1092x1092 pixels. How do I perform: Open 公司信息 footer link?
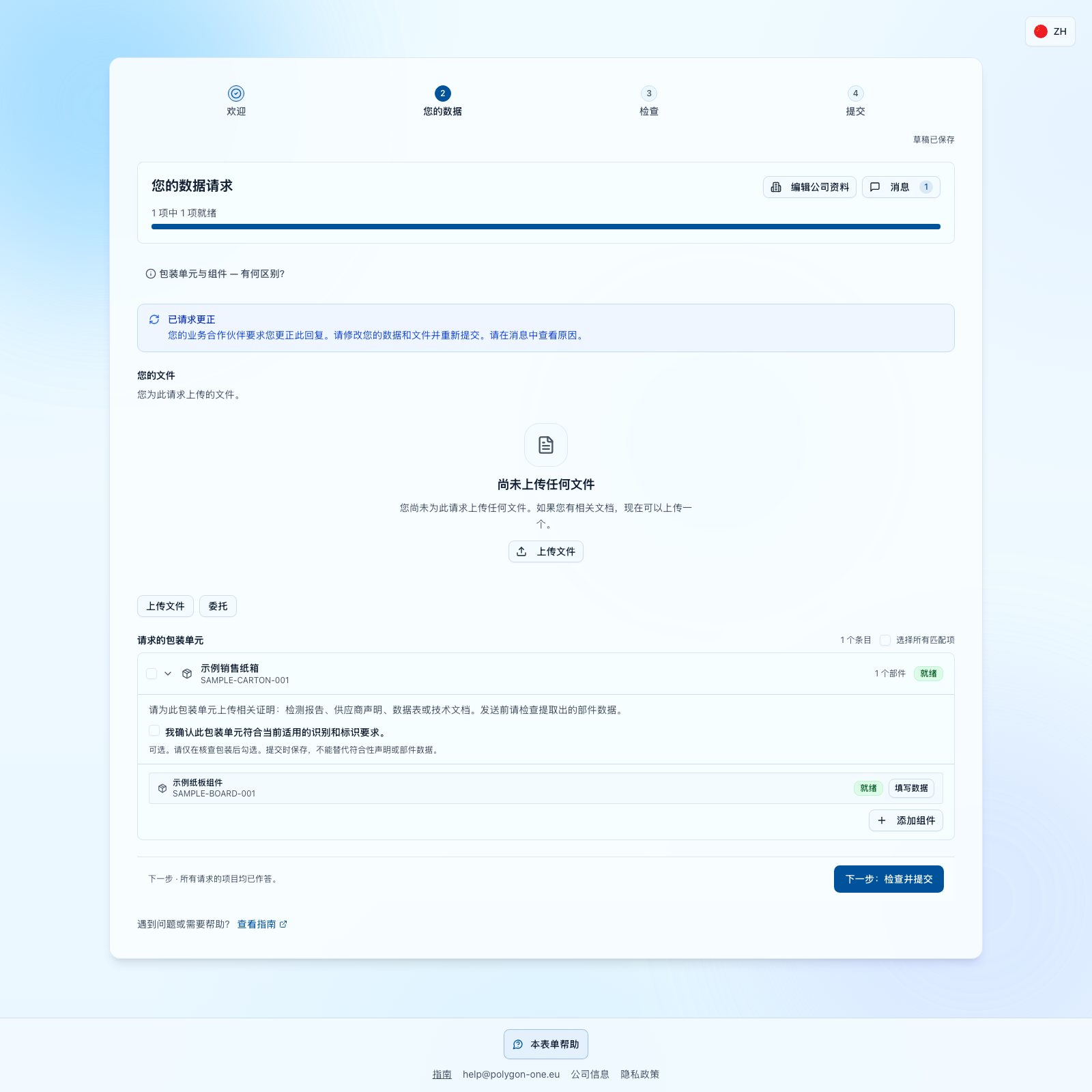point(590,1074)
